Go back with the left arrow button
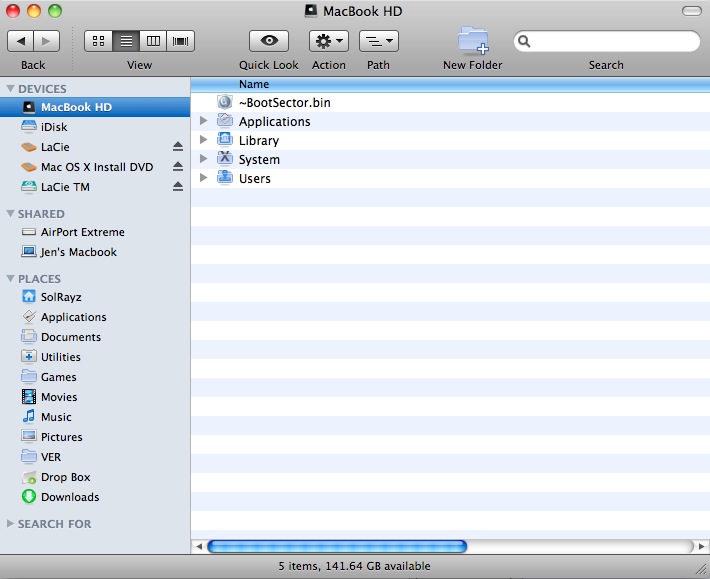 (x=21, y=41)
